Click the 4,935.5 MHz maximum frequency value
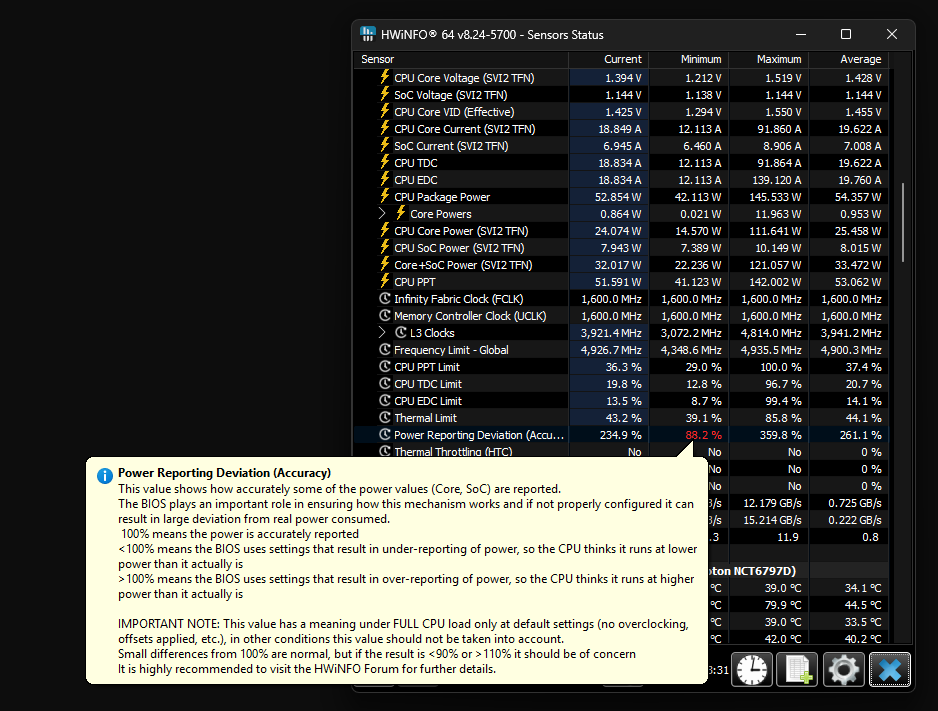Image resolution: width=938 pixels, height=711 pixels. [771, 350]
